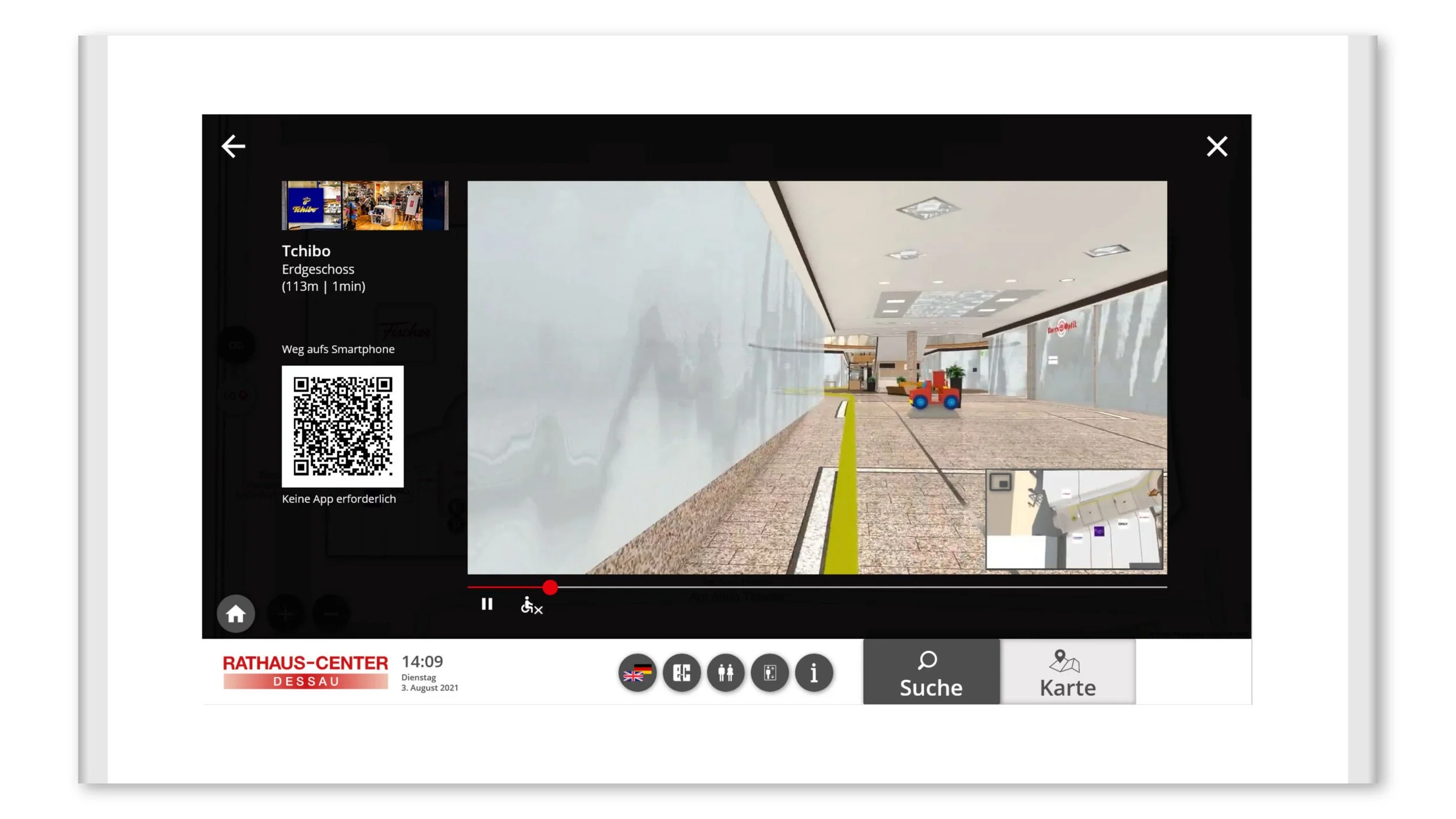Show elevators with the lift icon
Viewport: 1456px width, 819px height.
(770, 673)
